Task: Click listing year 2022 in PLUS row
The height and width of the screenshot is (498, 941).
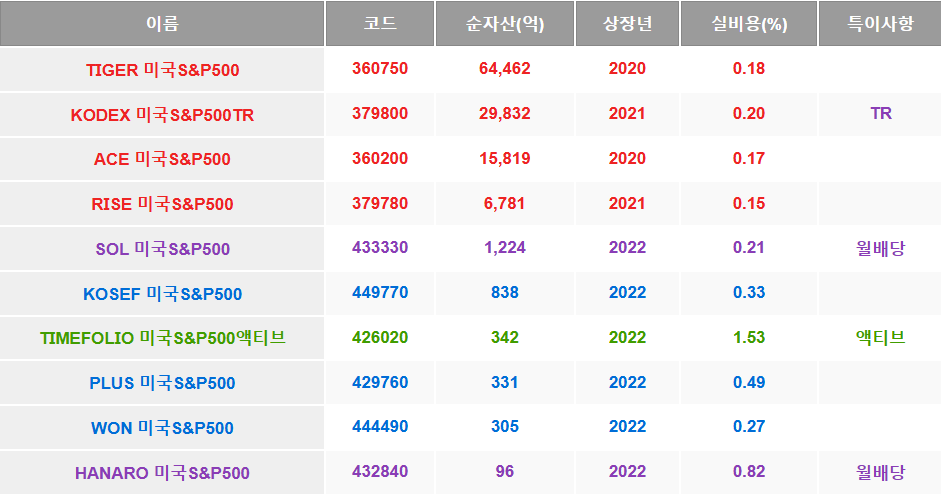Action: coord(627,382)
